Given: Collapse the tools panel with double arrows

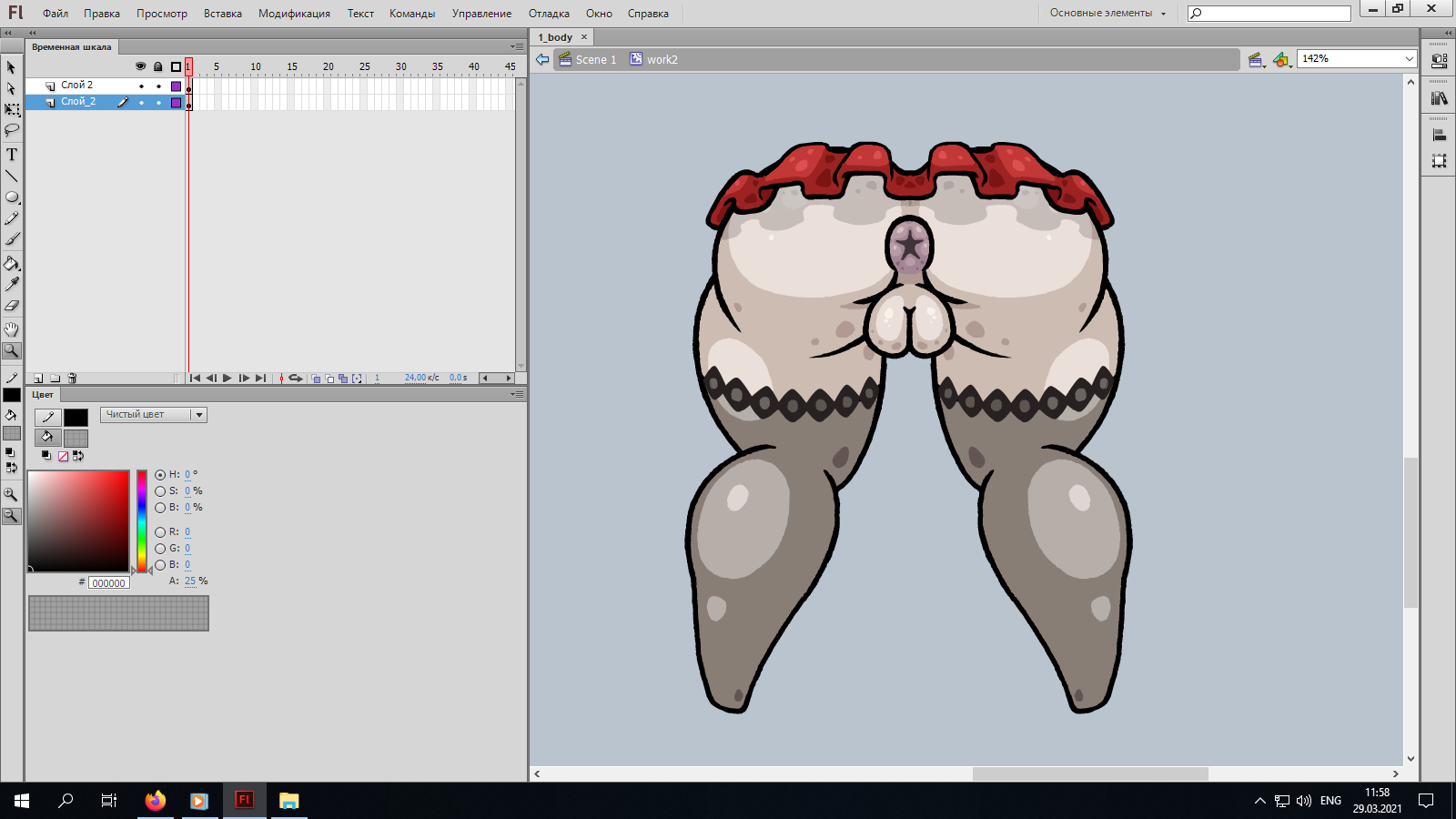Looking at the screenshot, I should [x=7, y=33].
